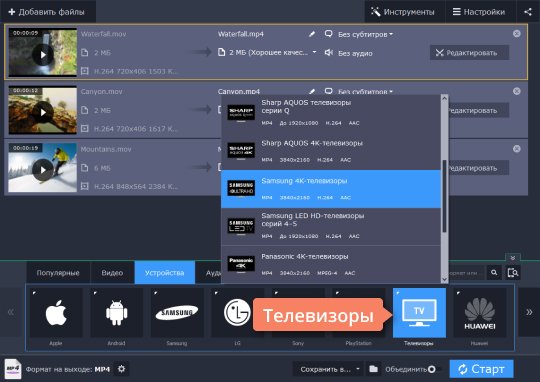Click Редактировать button for Waterfall file
The height and width of the screenshot is (382, 540).
[x=469, y=53]
